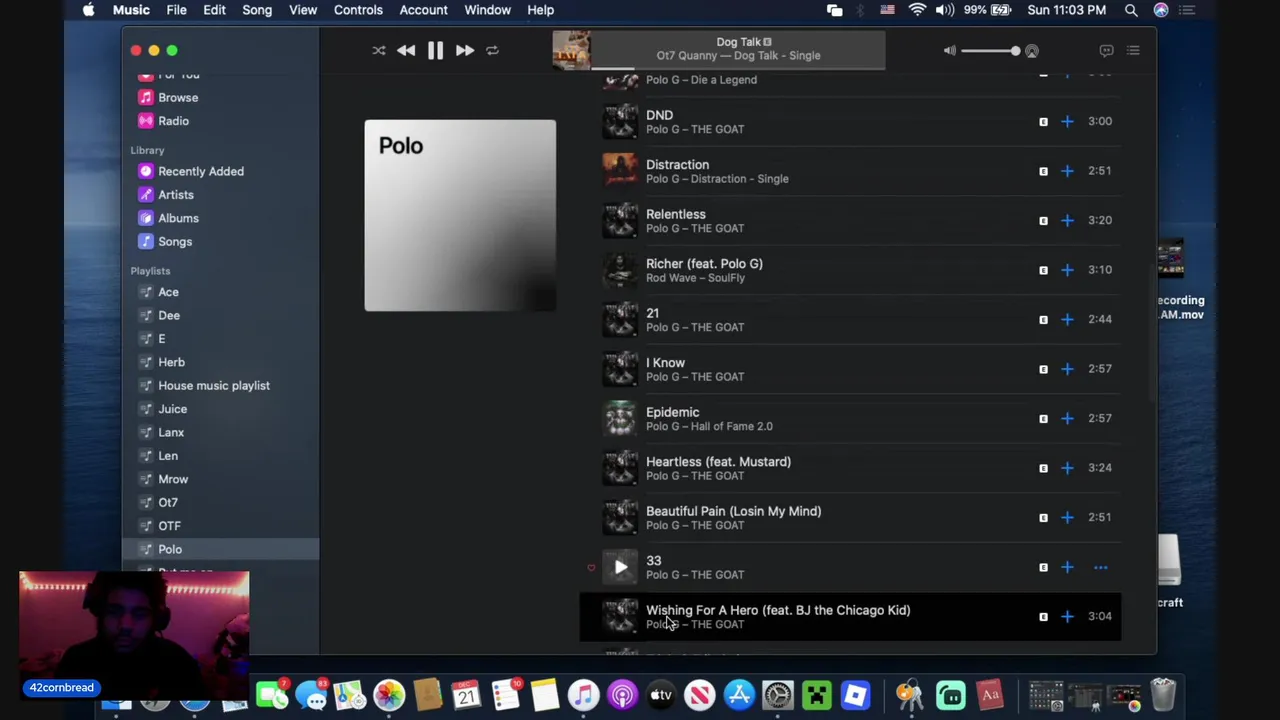Click the Polo playlist cover artwork
1280x720 pixels.
point(460,215)
